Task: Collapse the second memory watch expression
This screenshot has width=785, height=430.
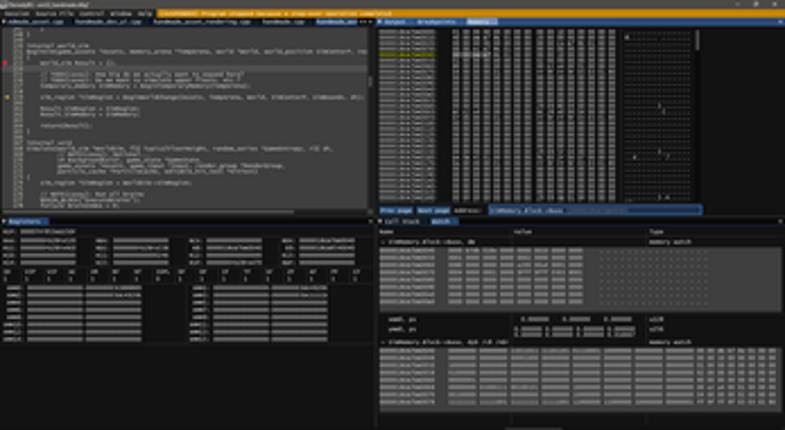Action: (x=384, y=342)
